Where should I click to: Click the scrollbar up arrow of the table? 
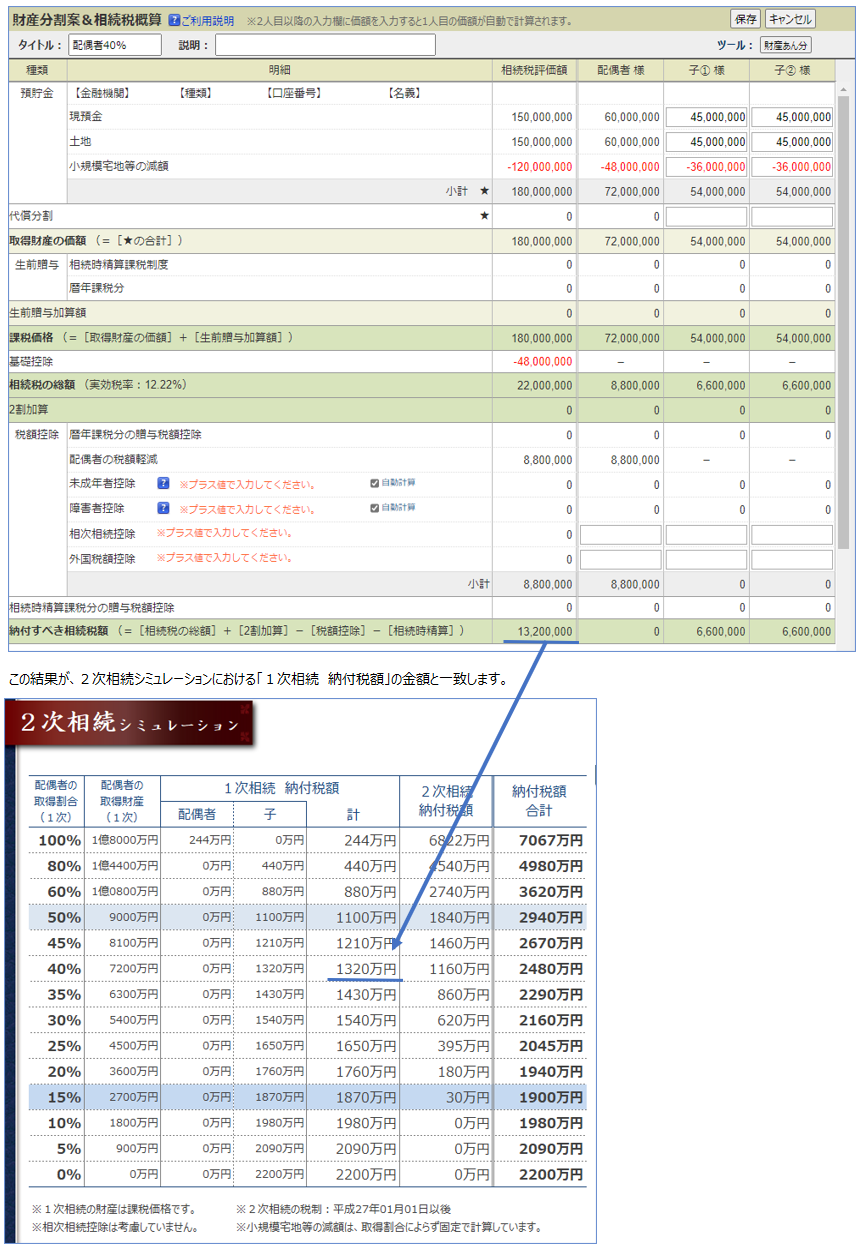point(844,88)
